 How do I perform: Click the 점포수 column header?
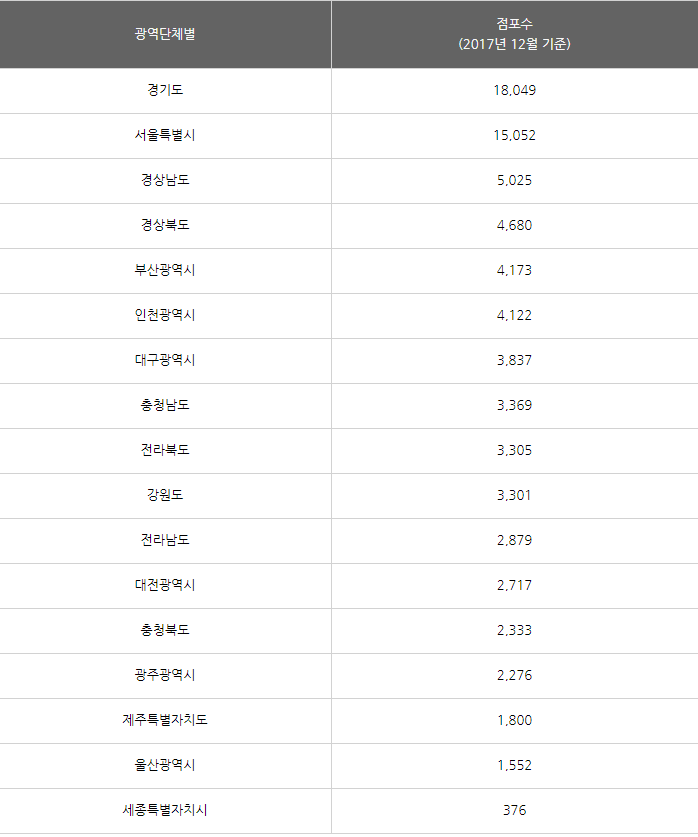(x=514, y=34)
